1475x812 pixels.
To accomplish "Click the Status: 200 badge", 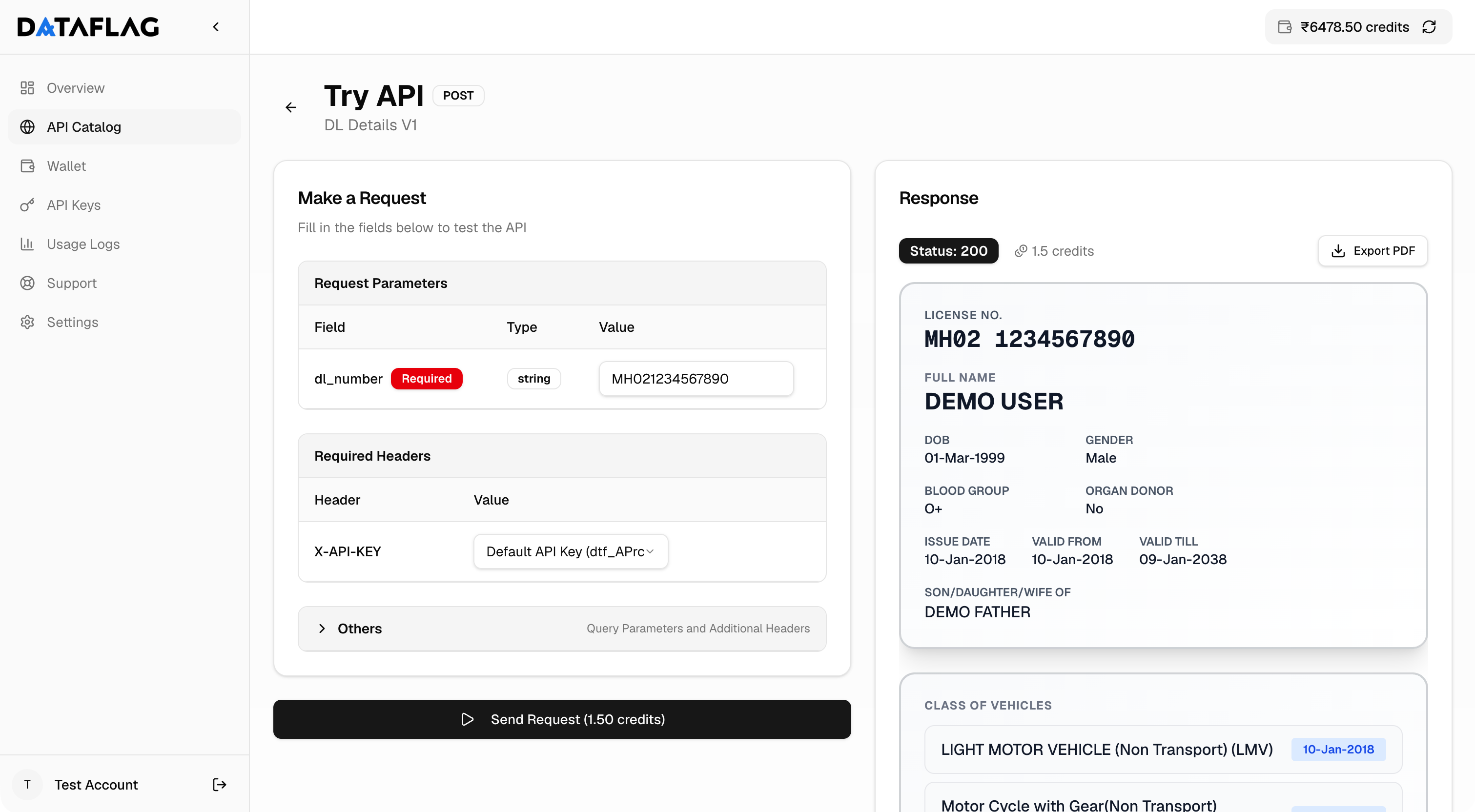I will (948, 251).
